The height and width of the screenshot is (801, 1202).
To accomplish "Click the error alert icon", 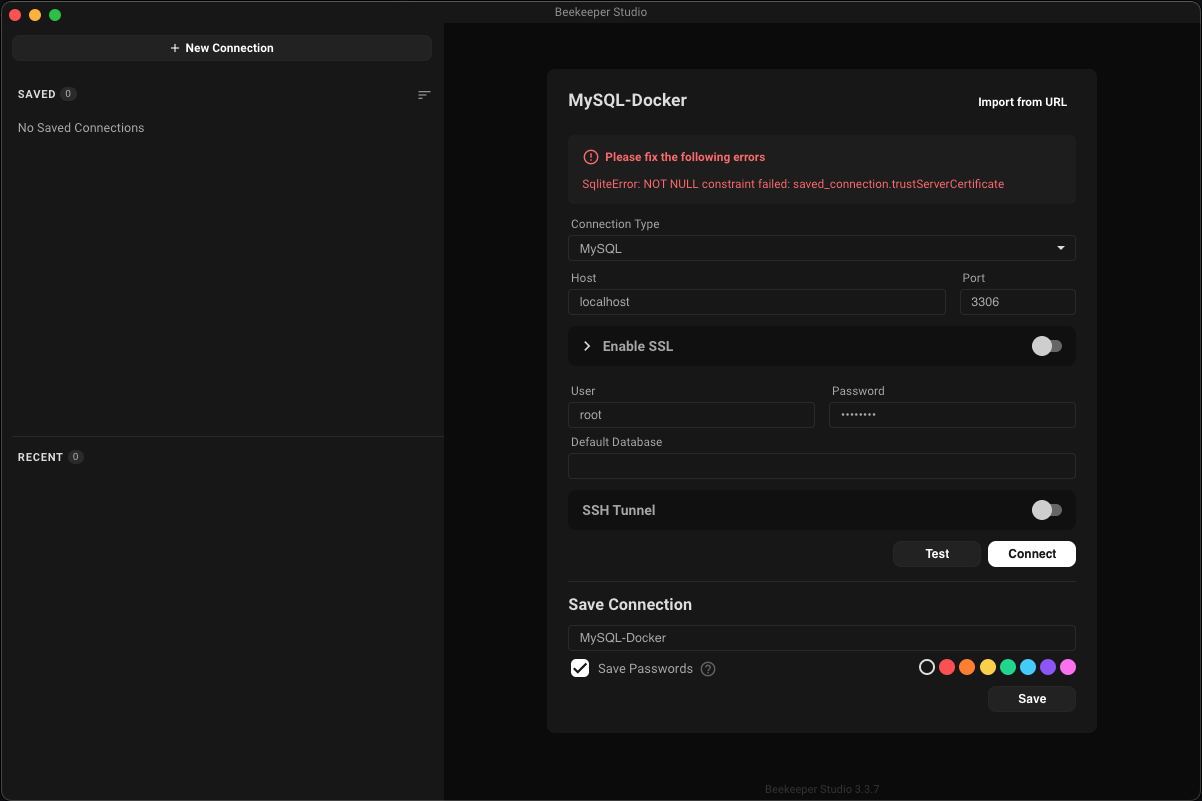I will tap(591, 157).
